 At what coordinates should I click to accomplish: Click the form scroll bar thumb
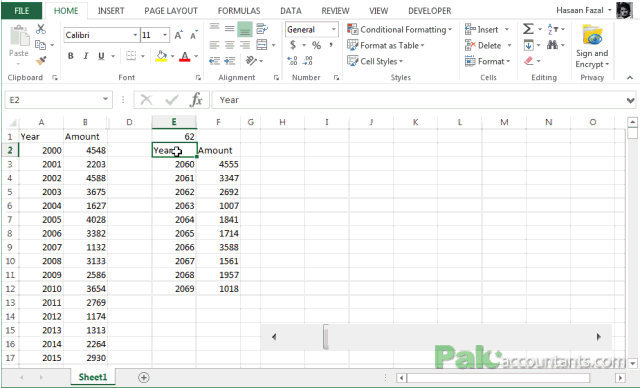tap(326, 337)
